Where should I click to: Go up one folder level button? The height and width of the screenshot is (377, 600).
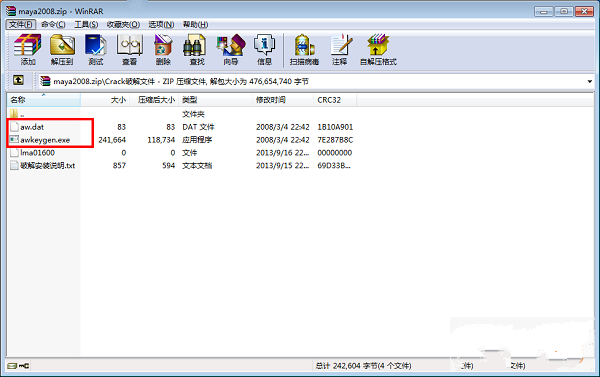[18, 80]
